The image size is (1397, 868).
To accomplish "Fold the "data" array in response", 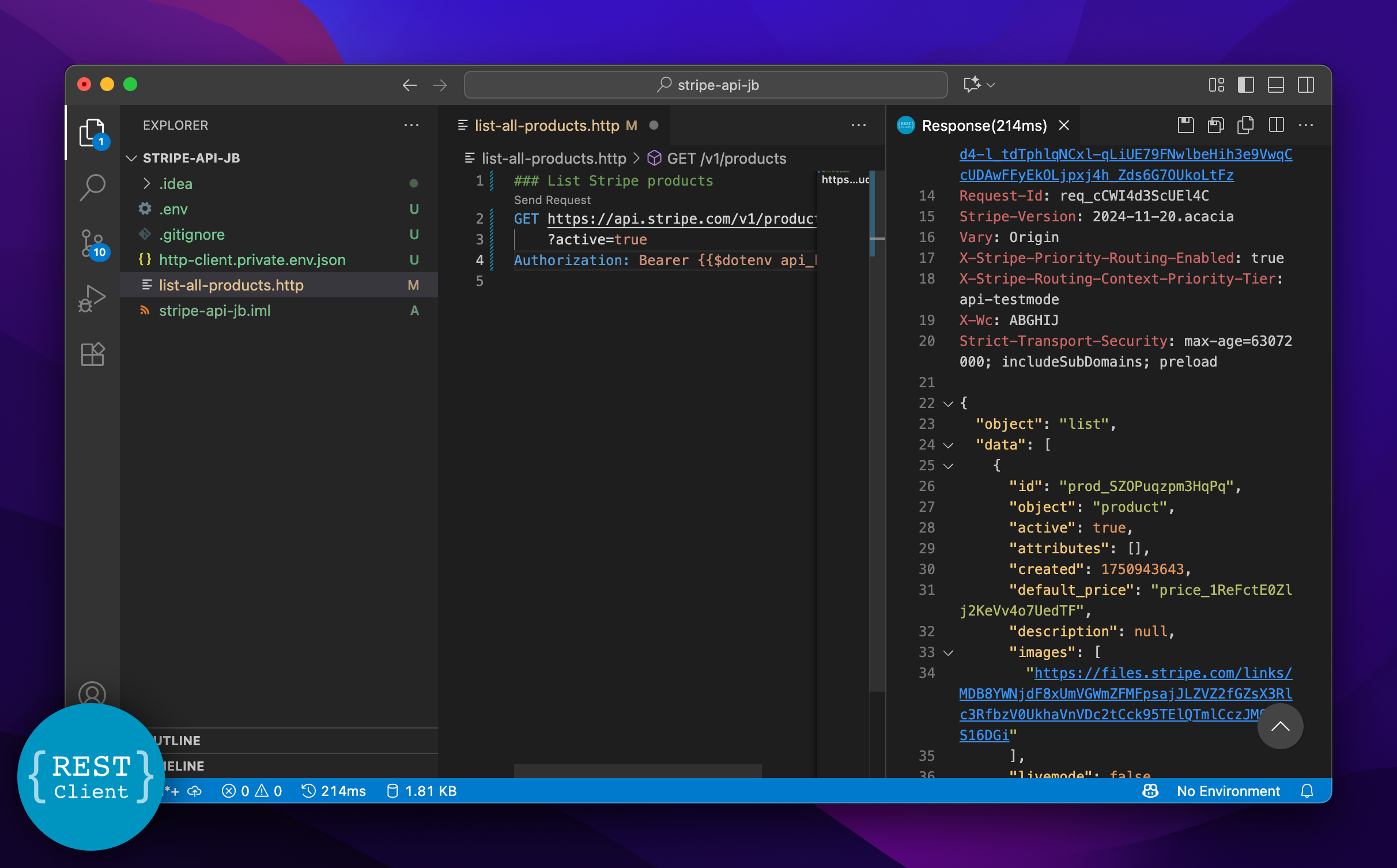I will [948, 445].
